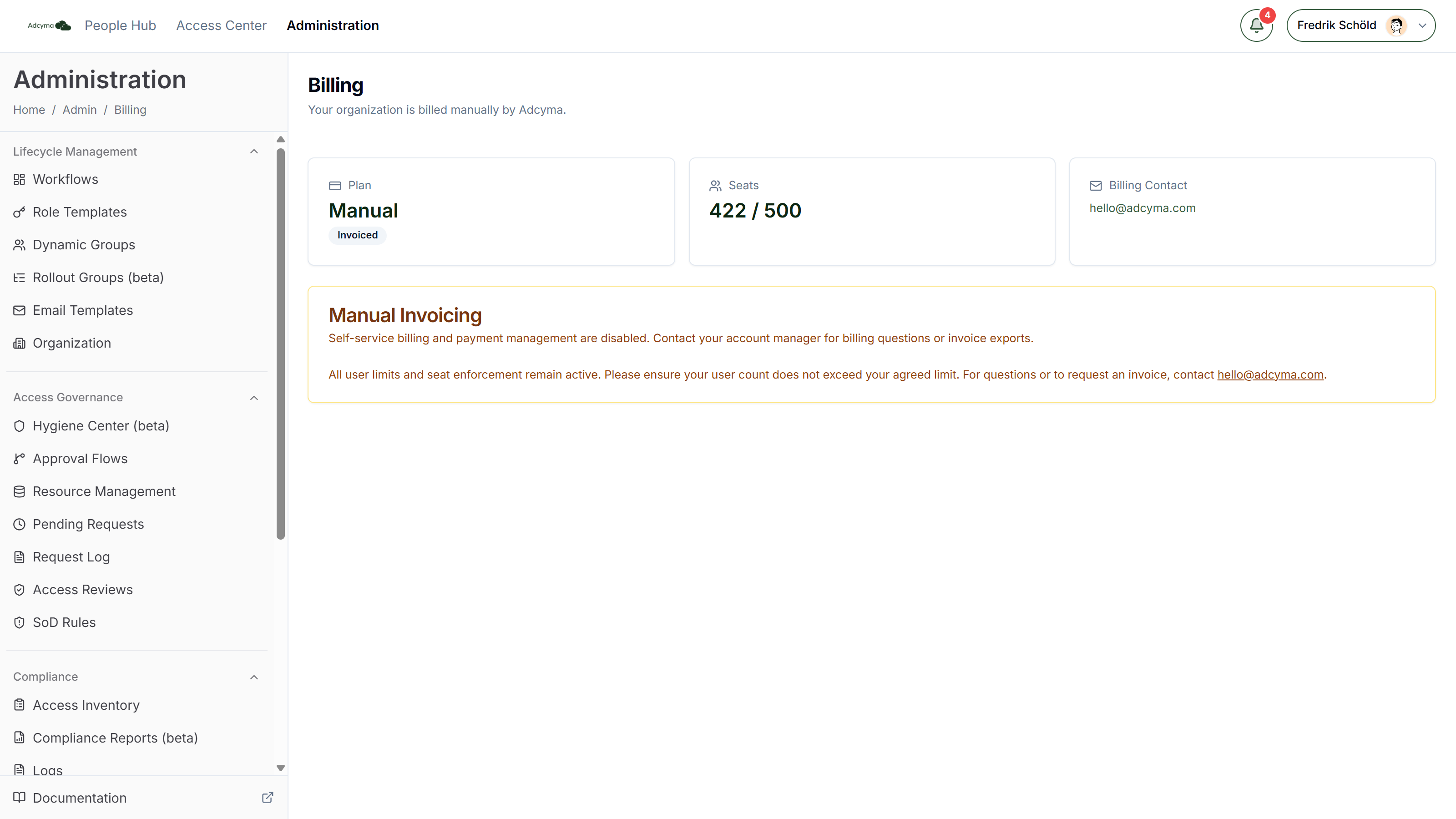Click the Plan card credit card icon
1456x819 pixels.
click(335, 186)
